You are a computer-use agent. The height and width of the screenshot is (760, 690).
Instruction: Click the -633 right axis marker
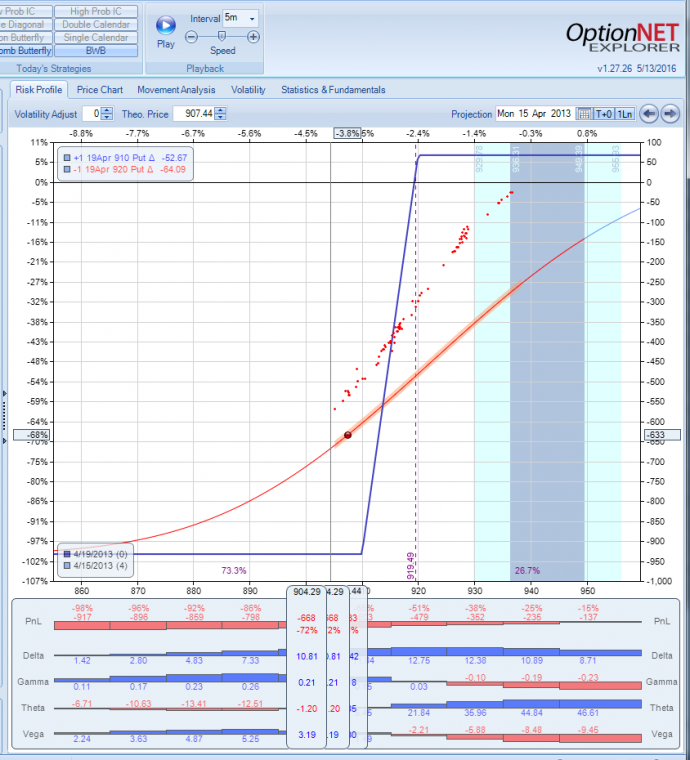[x=662, y=435]
